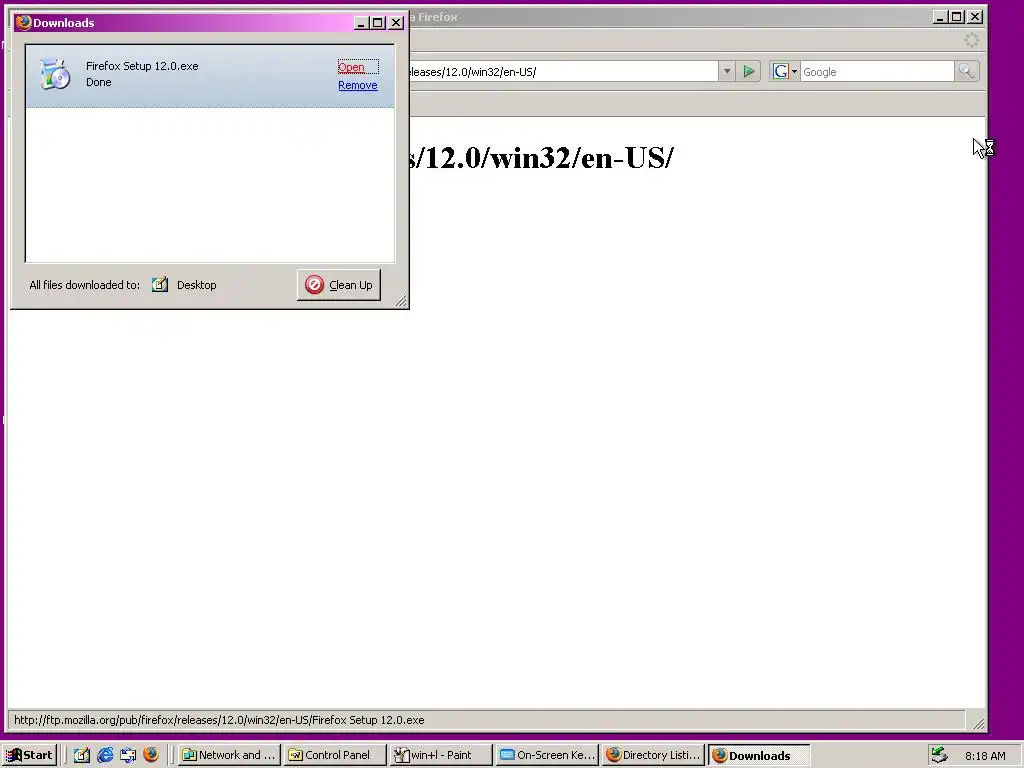Launch Firefox from quick launch bar
This screenshot has height=768, width=1024.
pyautogui.click(x=151, y=754)
